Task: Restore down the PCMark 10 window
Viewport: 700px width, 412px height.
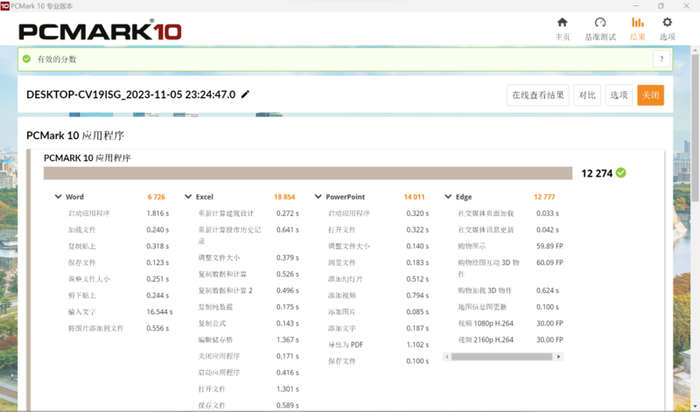Action: click(x=661, y=6)
